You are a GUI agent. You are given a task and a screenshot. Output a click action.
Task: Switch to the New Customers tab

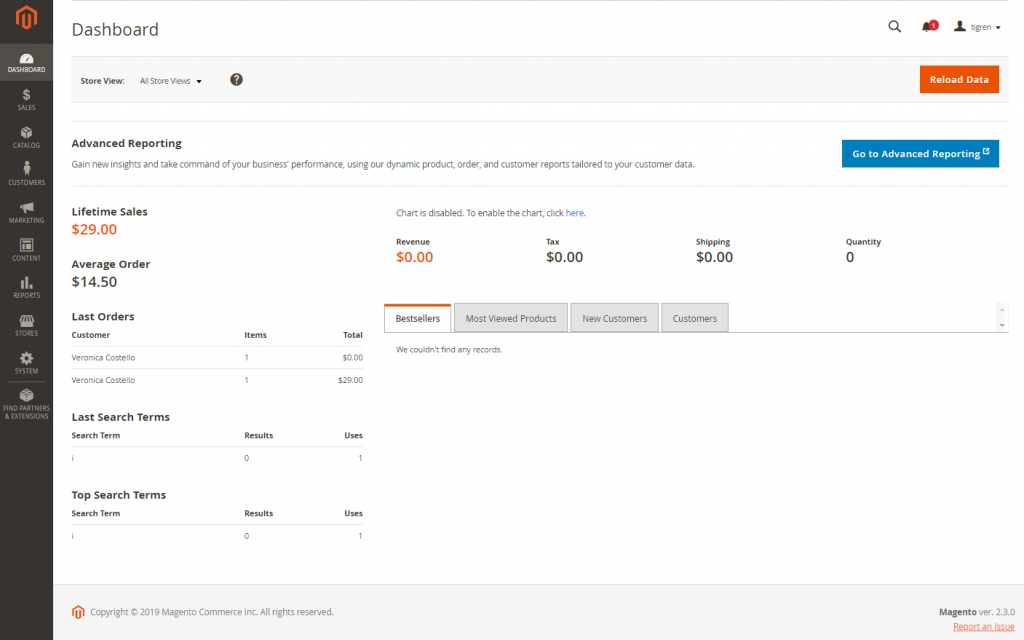614,317
